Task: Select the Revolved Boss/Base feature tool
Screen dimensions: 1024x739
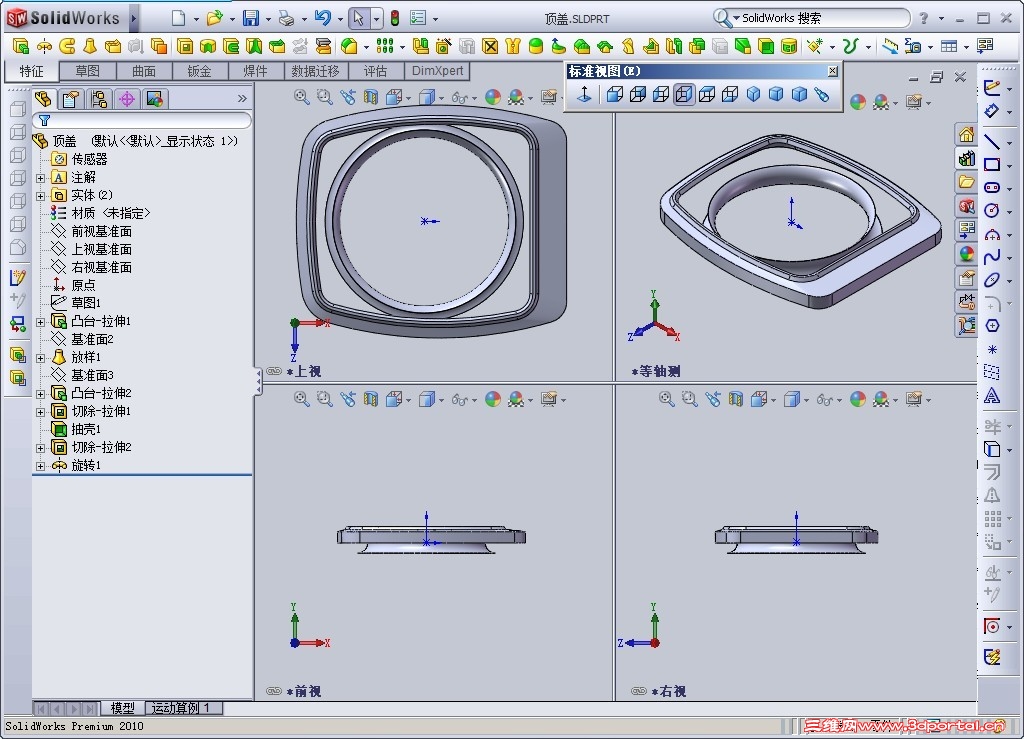Action: pos(44,46)
